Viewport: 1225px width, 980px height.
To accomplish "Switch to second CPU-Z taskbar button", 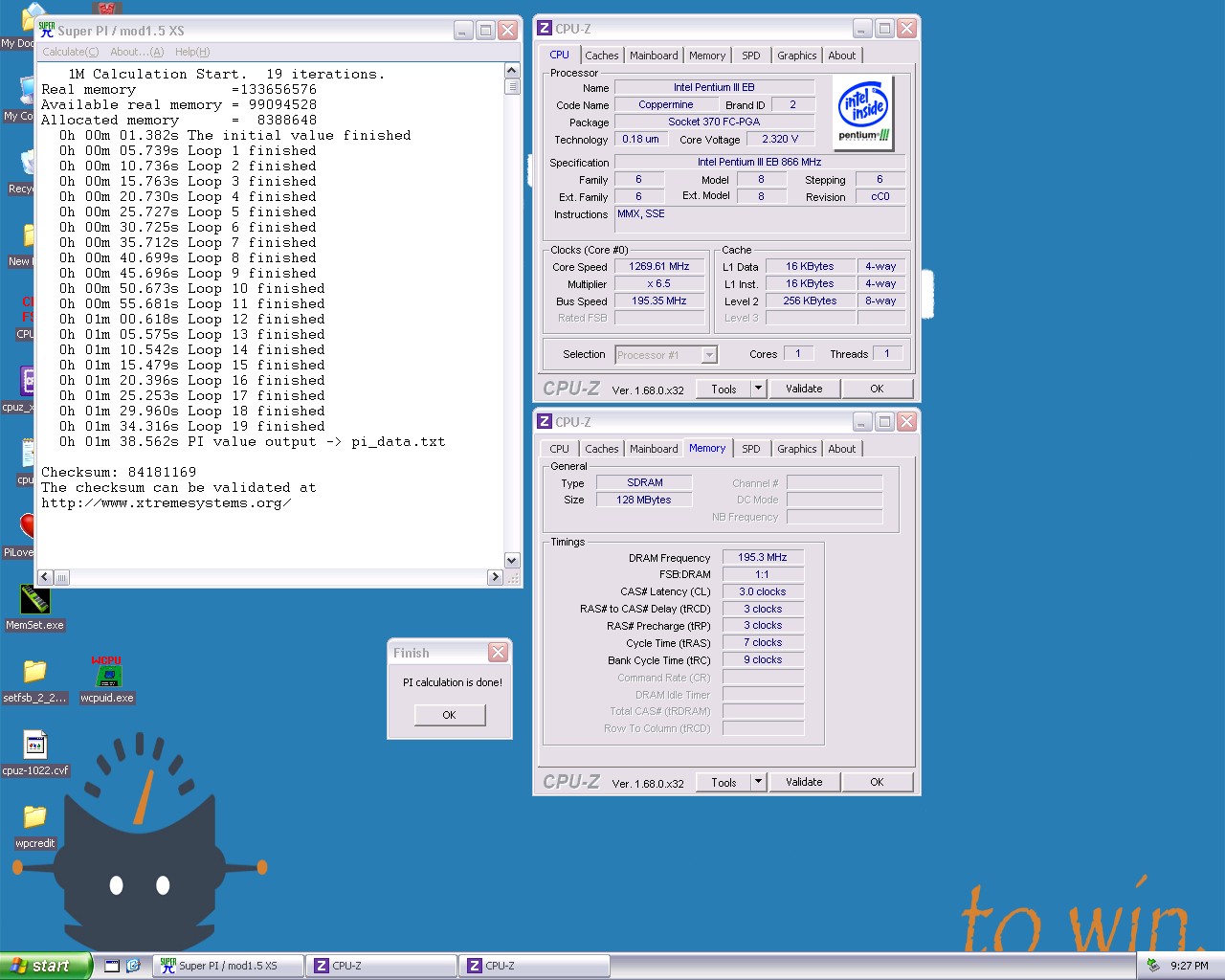I will click(534, 966).
